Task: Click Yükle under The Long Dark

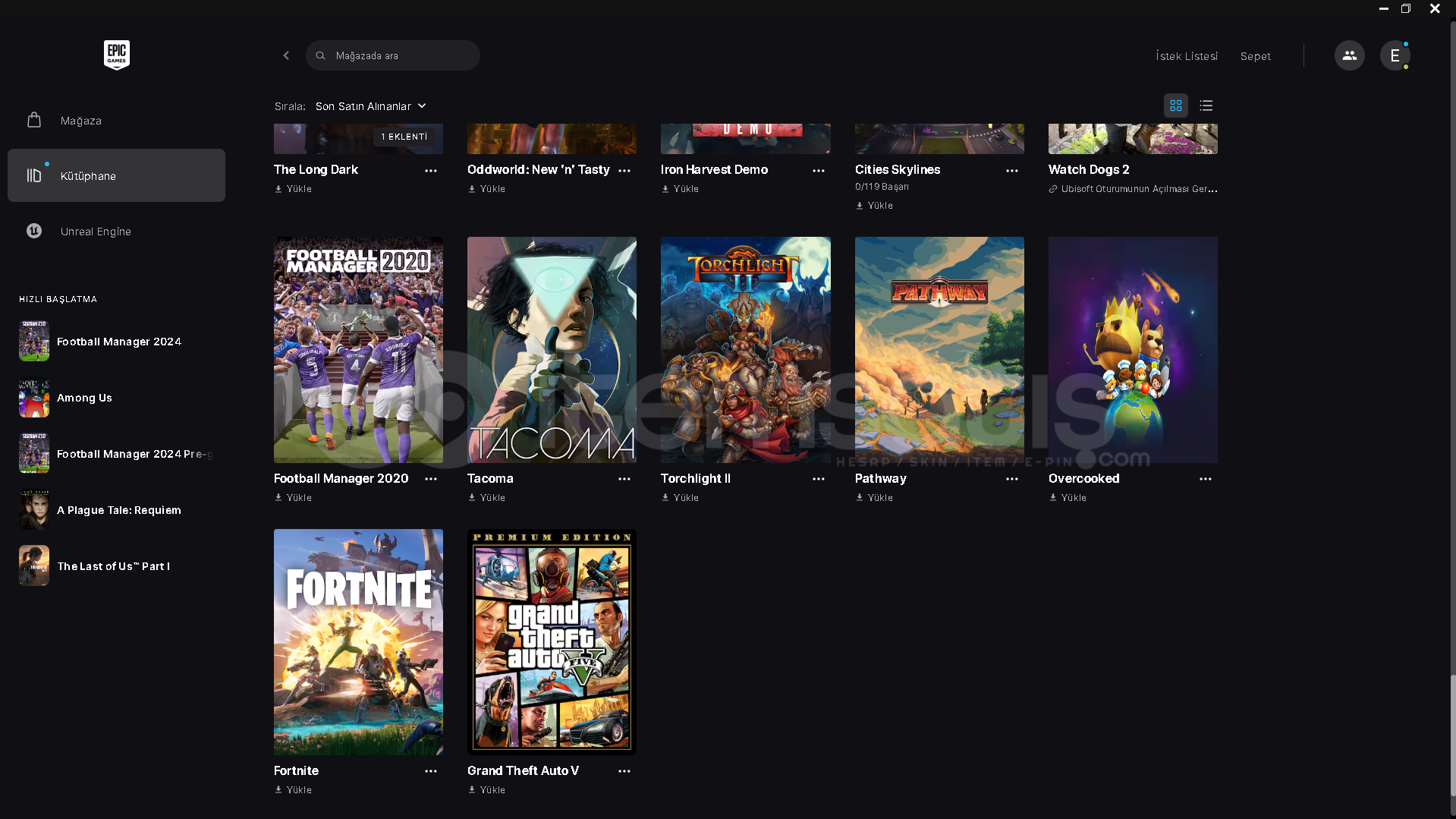Action: 294,189
